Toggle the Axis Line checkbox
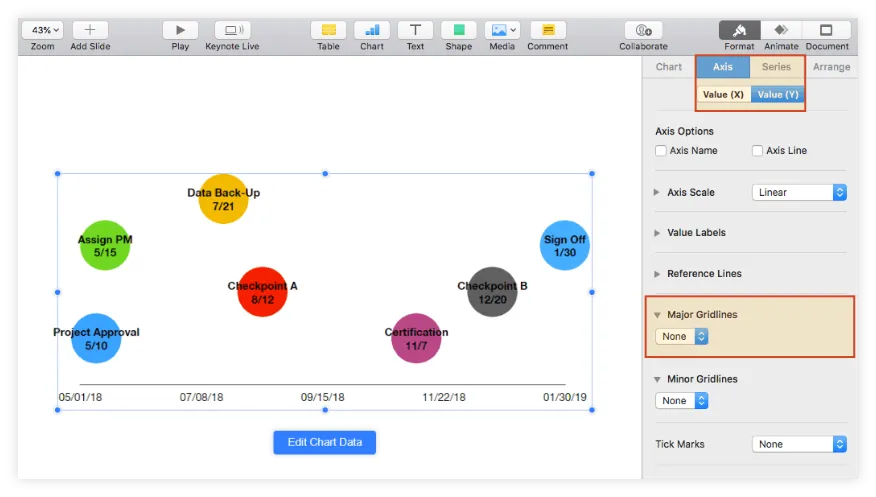Image resolution: width=876 pixels, height=497 pixels. click(757, 151)
